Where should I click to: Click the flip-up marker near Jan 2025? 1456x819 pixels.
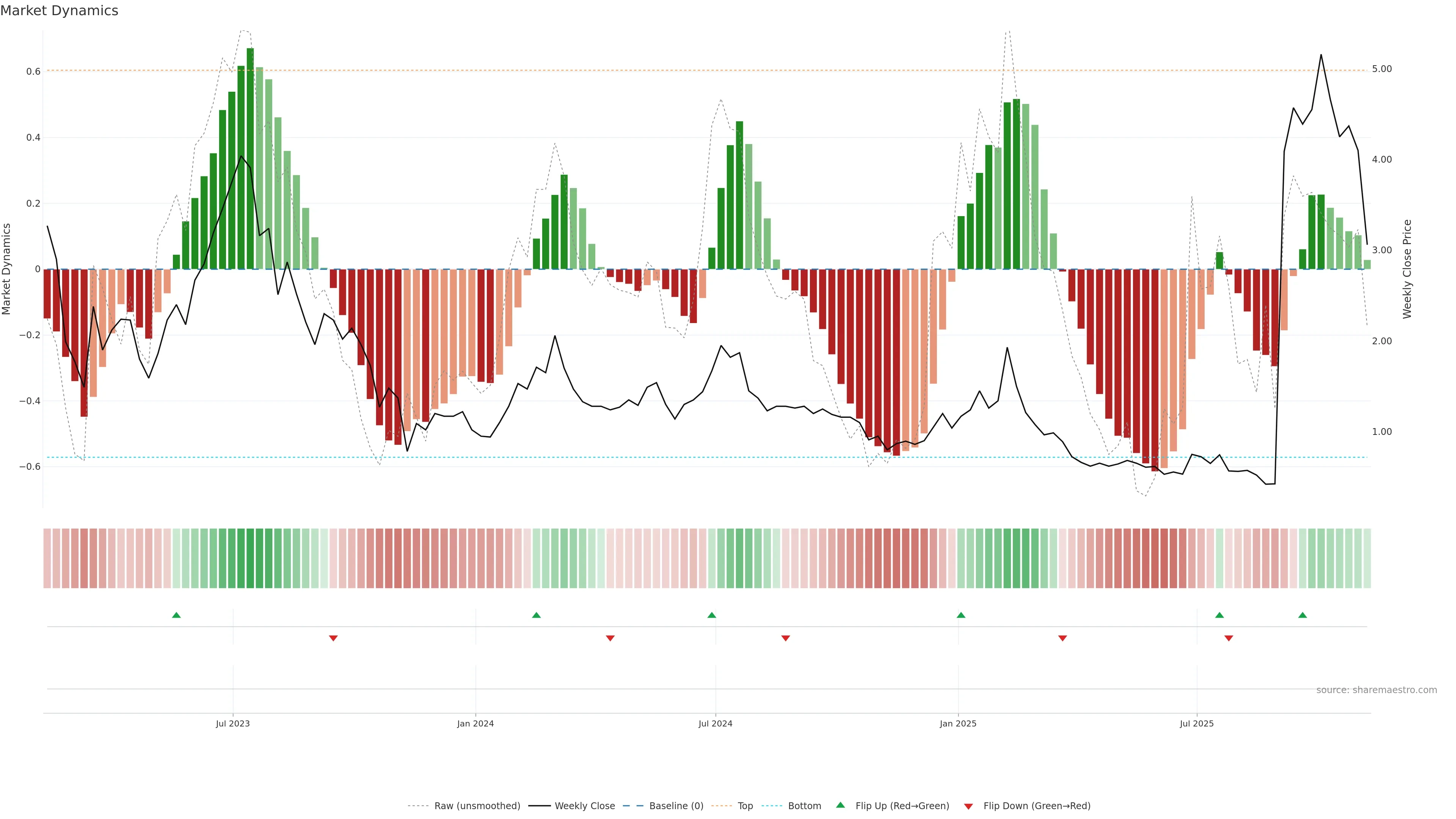(961, 615)
